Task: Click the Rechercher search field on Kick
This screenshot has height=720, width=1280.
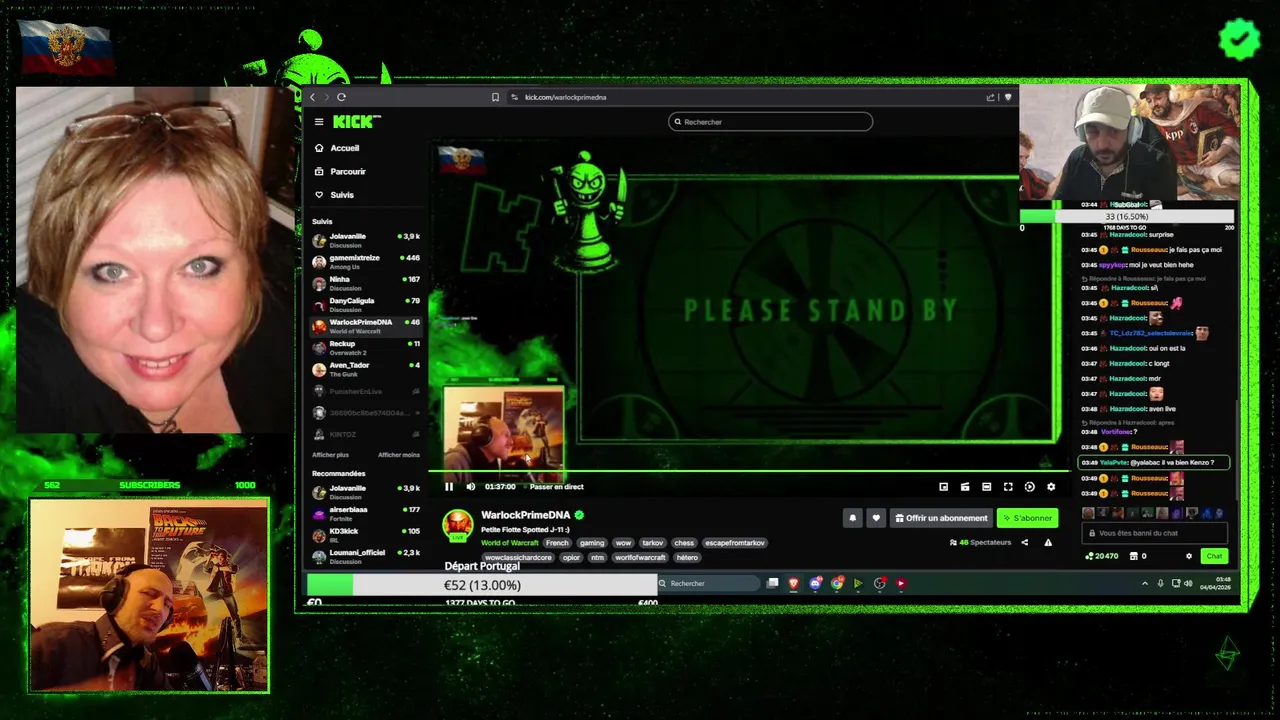Action: click(770, 122)
